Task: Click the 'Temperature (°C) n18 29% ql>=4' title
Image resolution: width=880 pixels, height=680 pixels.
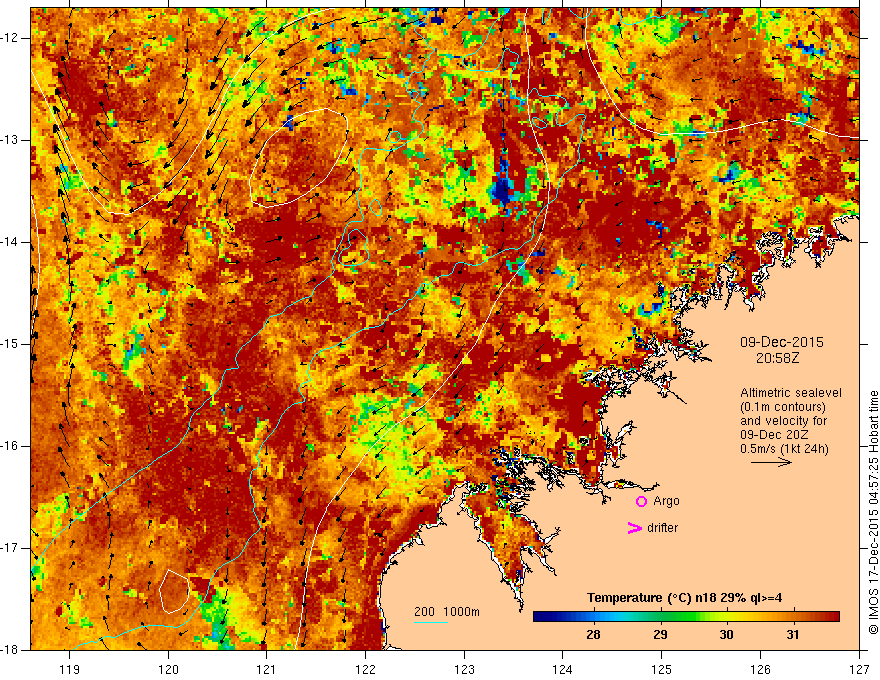Action: [x=685, y=598]
